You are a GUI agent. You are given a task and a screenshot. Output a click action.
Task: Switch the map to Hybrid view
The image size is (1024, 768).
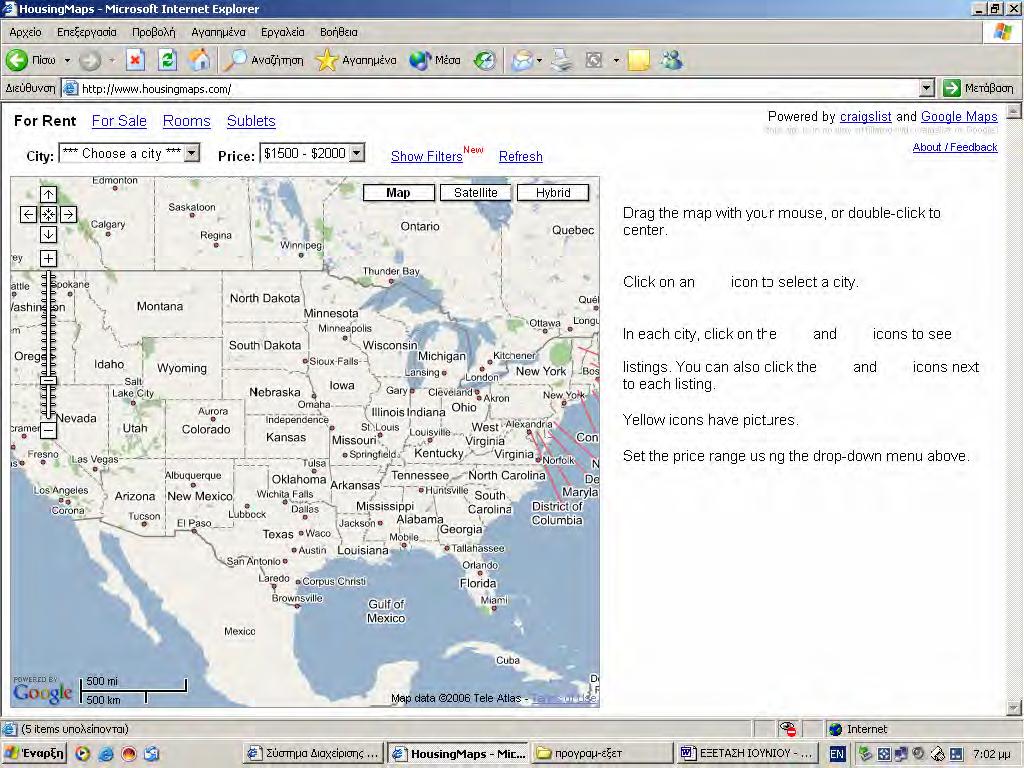pos(553,193)
